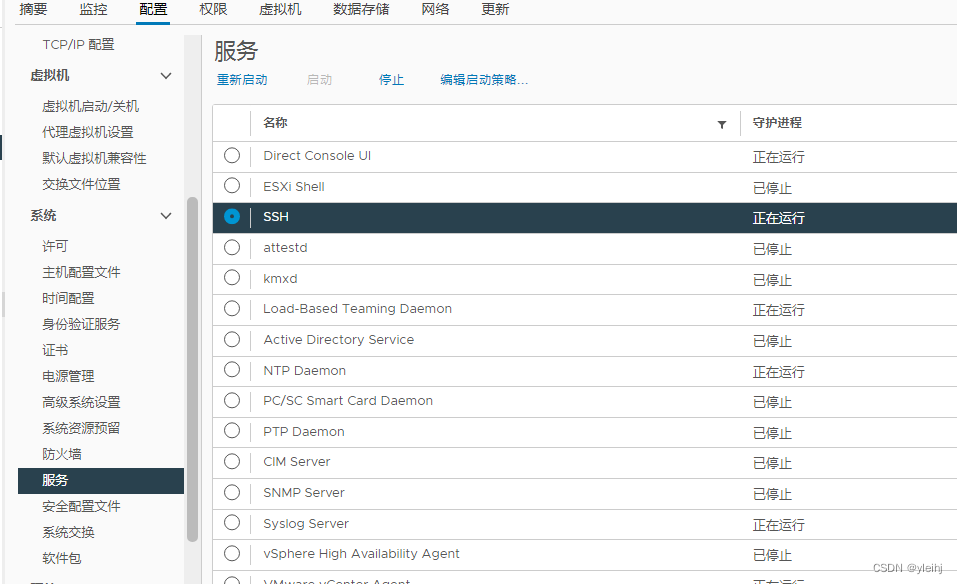
Task: Switch to the 监控 tab
Action: (x=93, y=9)
